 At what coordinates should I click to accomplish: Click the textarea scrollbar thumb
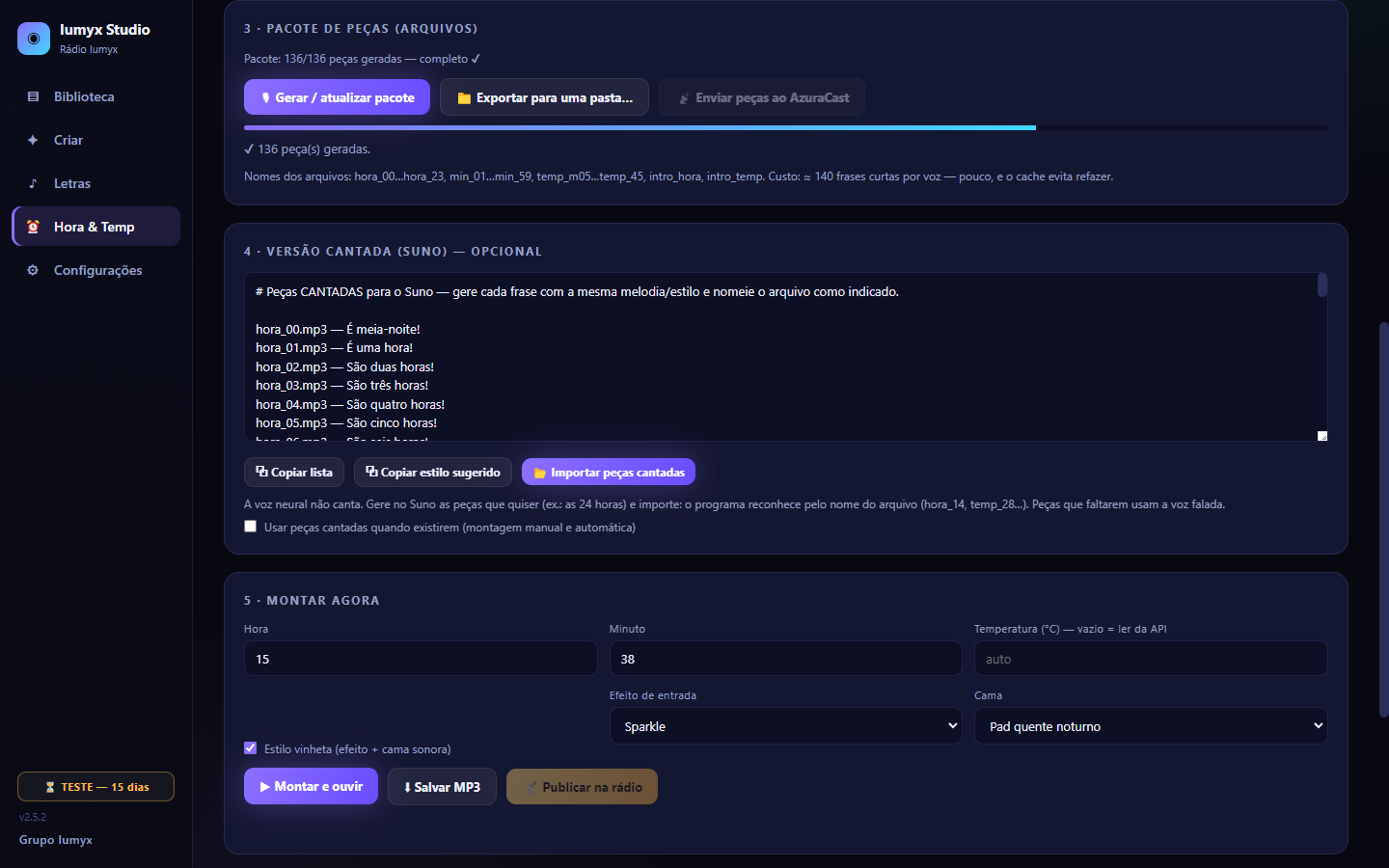(x=1322, y=285)
